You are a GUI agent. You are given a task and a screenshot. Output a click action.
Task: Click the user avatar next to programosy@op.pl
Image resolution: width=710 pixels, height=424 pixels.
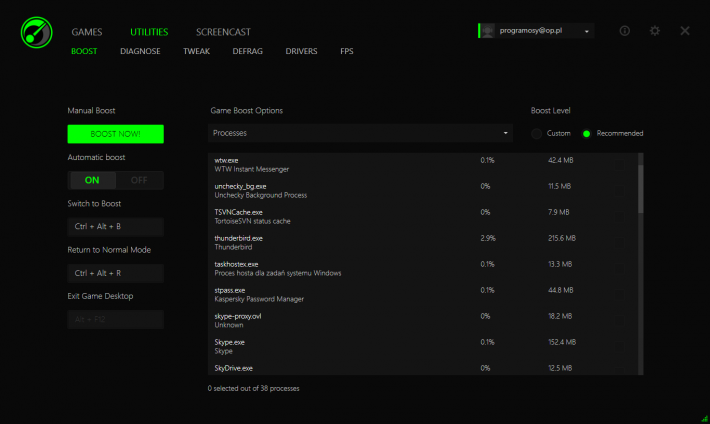pyautogui.click(x=487, y=31)
